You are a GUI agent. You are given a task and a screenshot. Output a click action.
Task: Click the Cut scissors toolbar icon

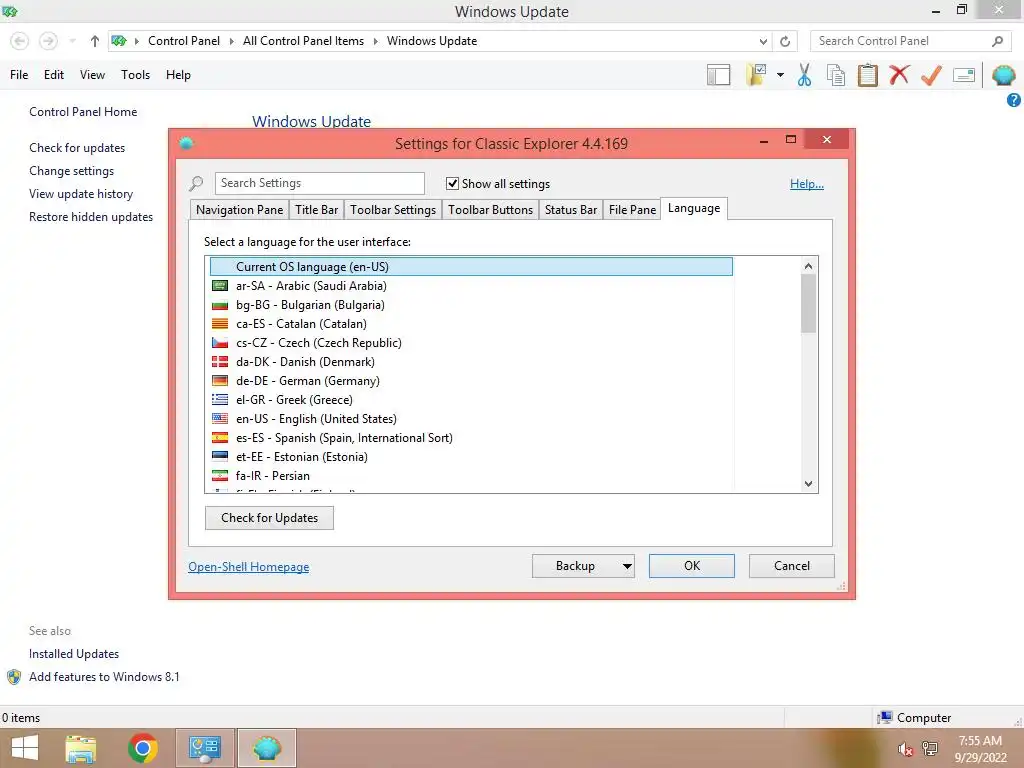coord(805,75)
